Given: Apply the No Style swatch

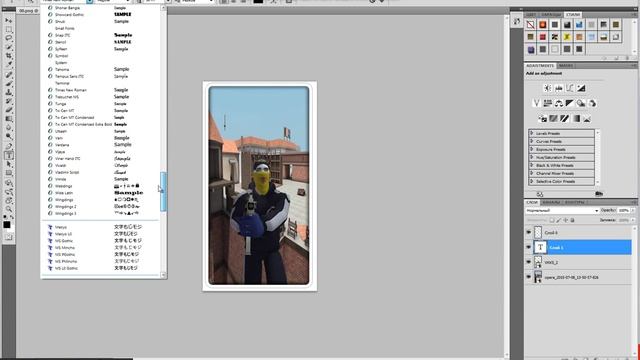Looking at the screenshot, I should 530,24.
